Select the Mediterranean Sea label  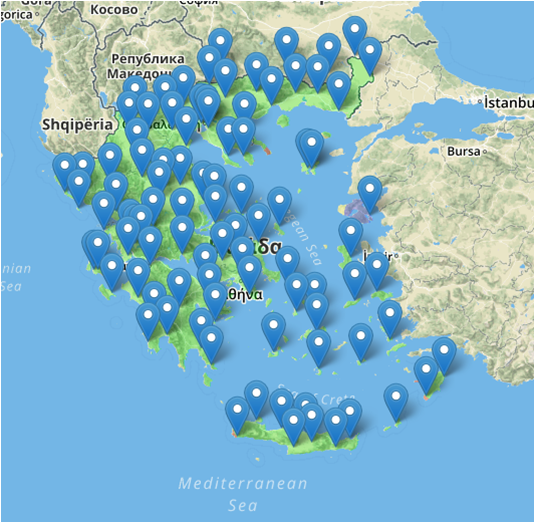[243, 494]
